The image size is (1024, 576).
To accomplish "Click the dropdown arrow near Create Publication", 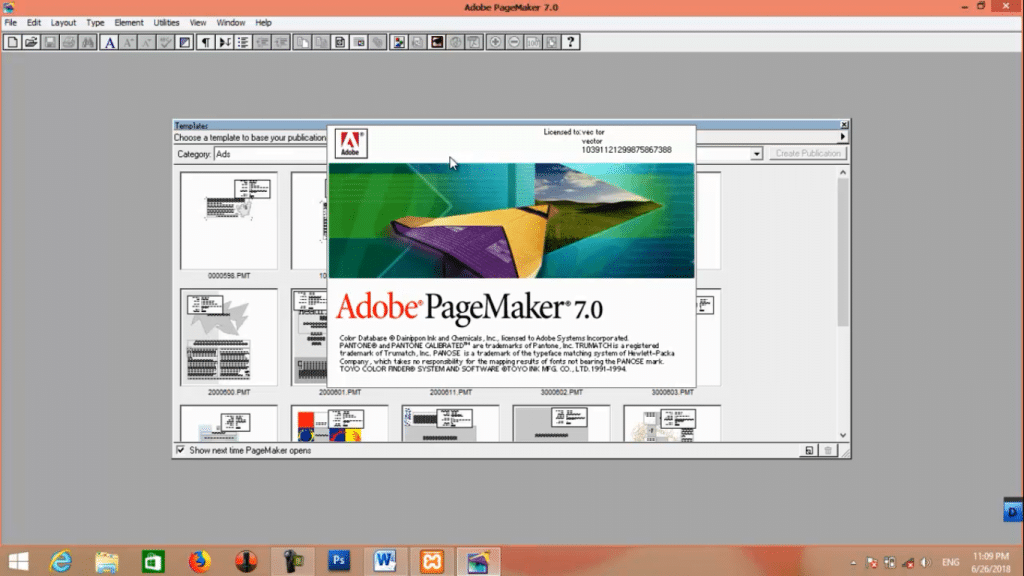I will (756, 153).
